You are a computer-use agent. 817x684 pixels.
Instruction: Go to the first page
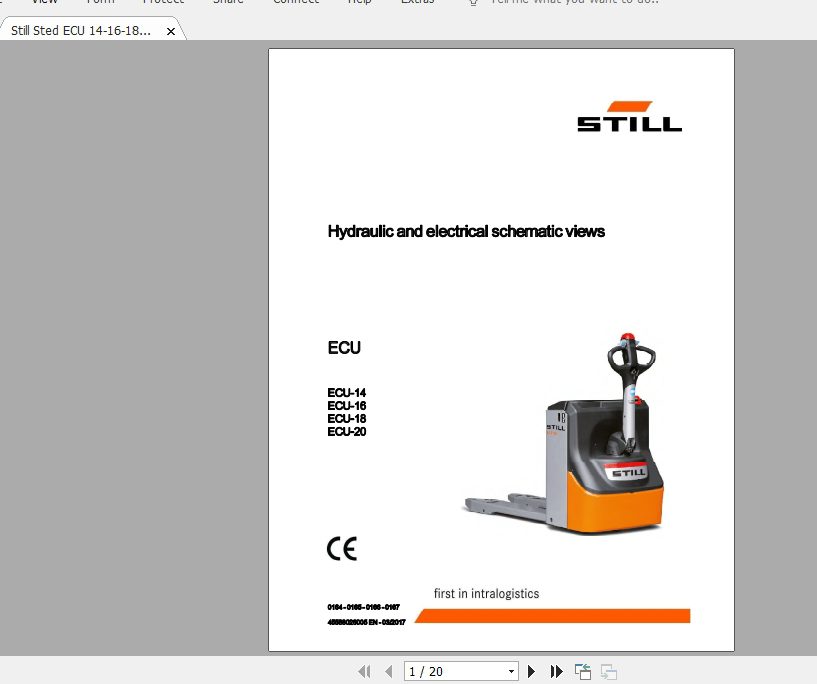(364, 671)
